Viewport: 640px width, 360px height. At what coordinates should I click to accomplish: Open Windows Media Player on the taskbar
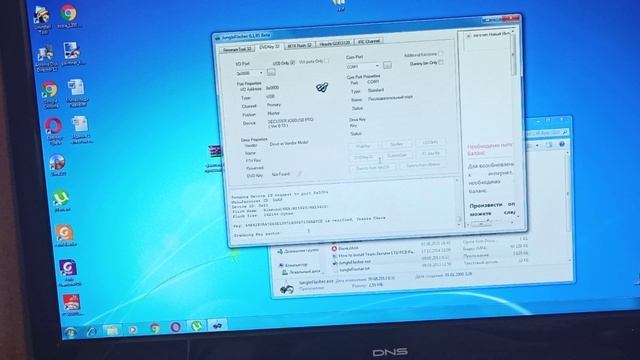click(x=133, y=329)
